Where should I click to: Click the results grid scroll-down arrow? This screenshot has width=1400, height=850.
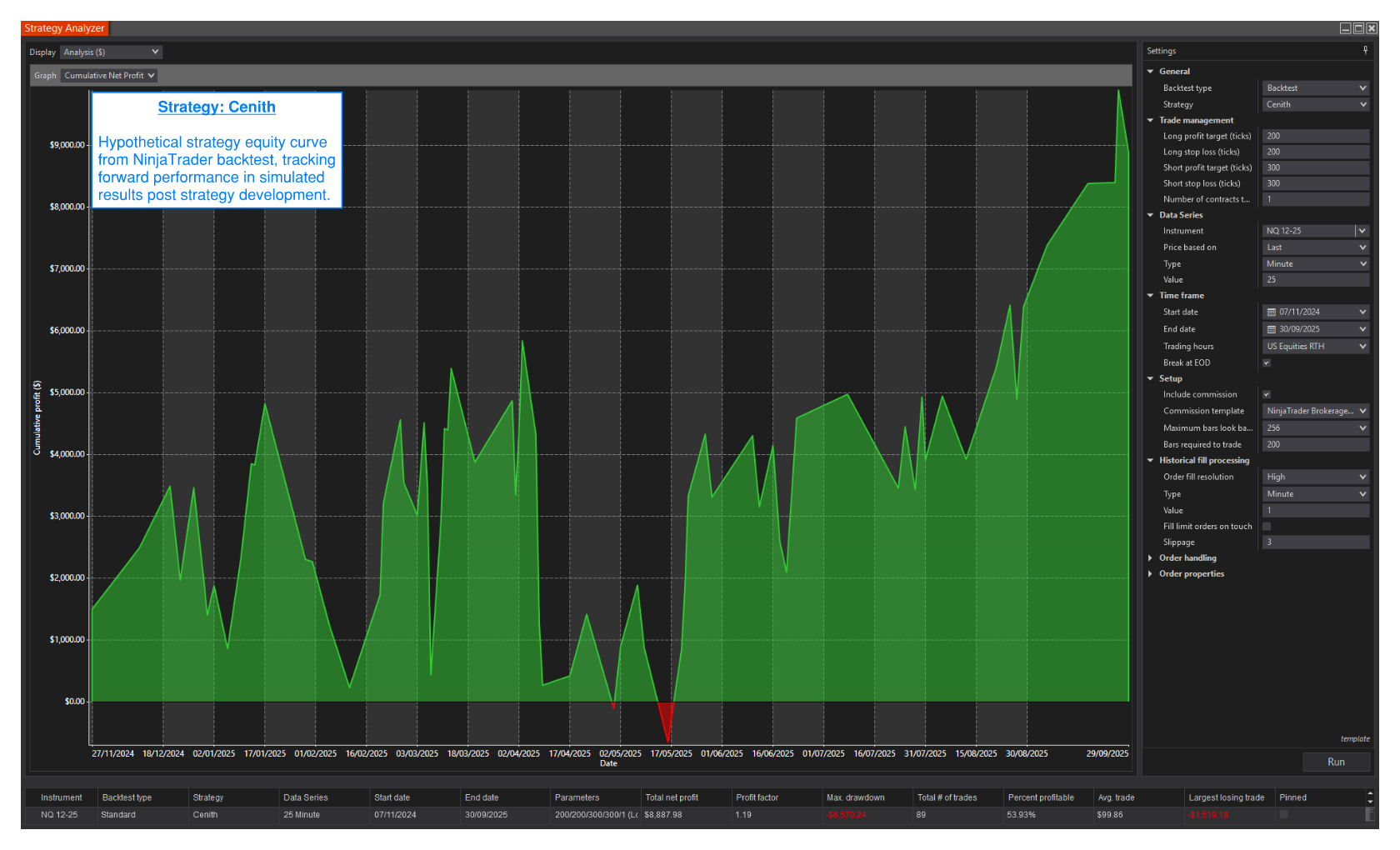click(x=1371, y=802)
